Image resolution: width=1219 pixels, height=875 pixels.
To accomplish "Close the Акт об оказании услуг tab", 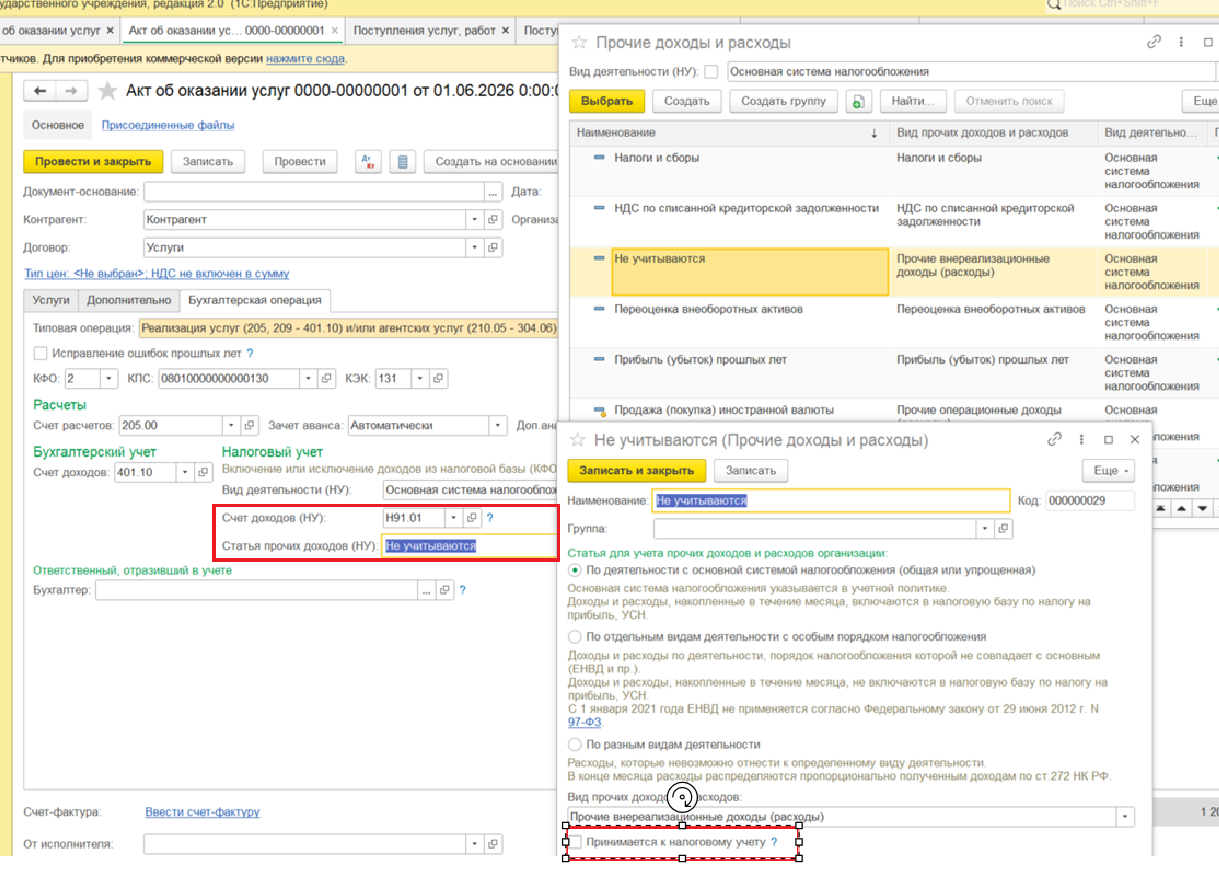I will 335,30.
